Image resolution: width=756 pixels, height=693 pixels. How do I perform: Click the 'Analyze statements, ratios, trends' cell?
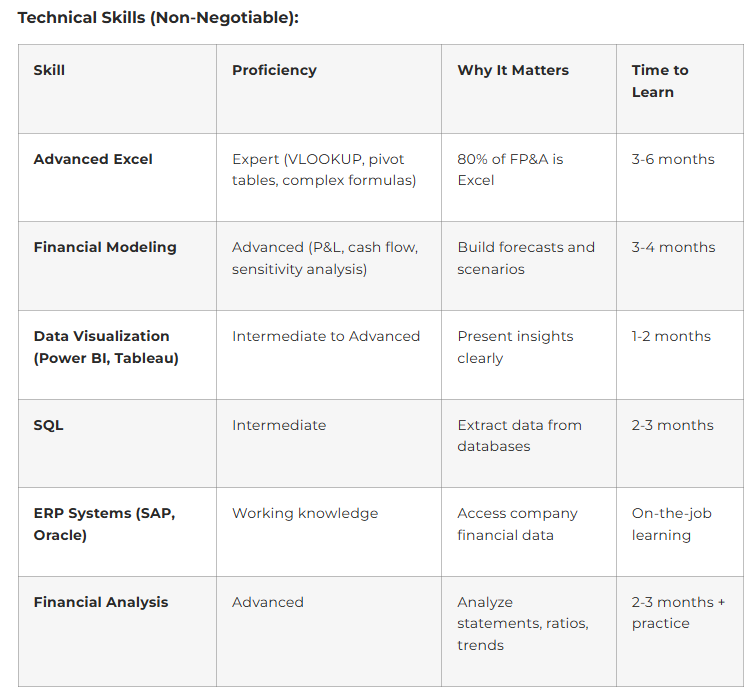click(x=522, y=623)
